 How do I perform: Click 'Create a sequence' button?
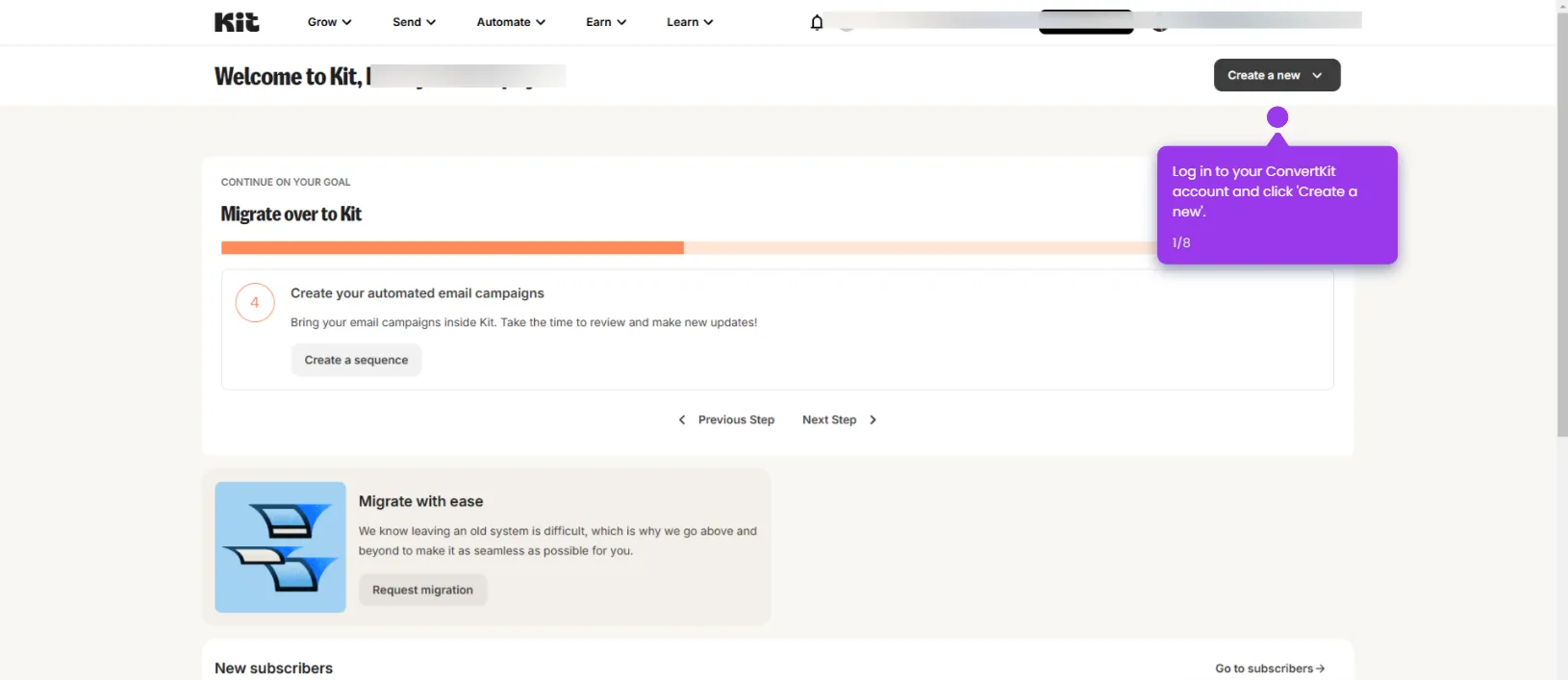coord(356,360)
